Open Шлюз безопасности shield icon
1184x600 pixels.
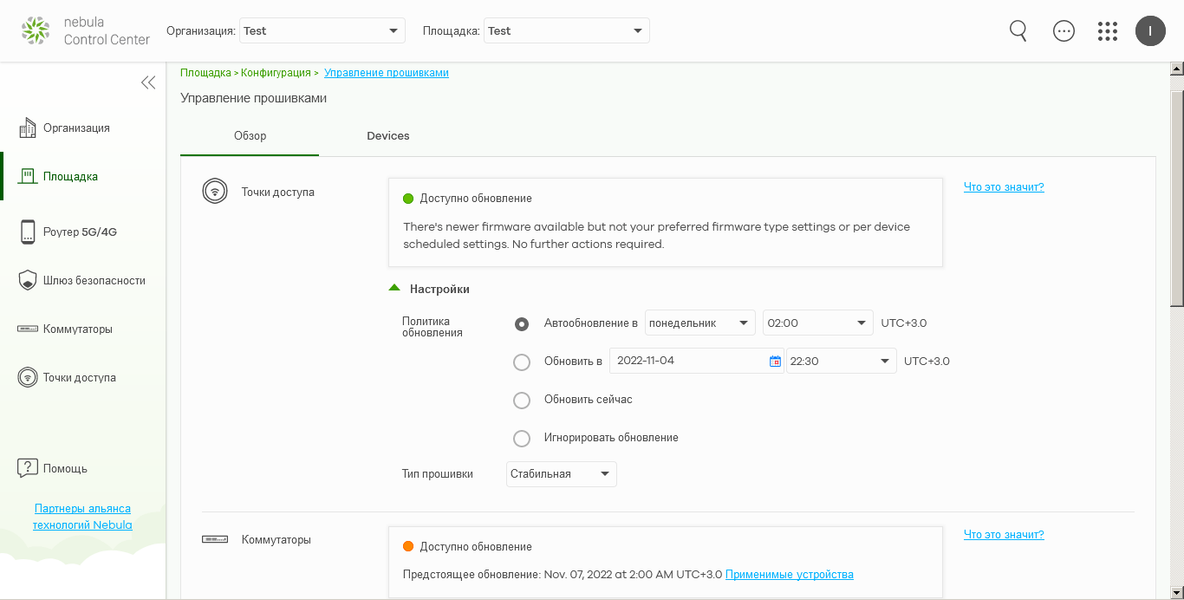[x=28, y=281]
